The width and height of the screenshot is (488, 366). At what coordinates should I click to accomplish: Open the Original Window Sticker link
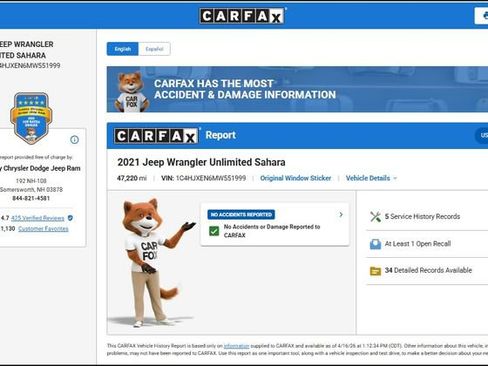(296, 178)
